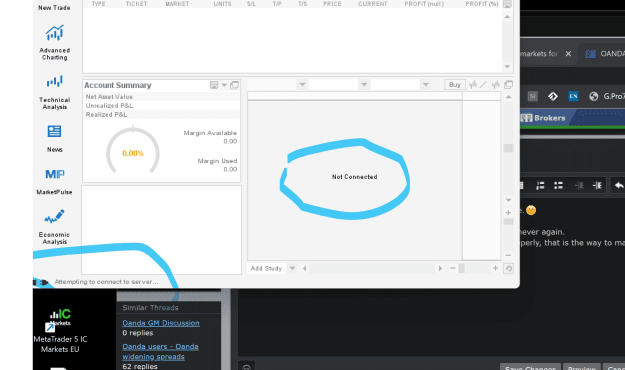Click the gray SI bookmark icon
The height and width of the screenshot is (370, 625).
tap(533, 96)
